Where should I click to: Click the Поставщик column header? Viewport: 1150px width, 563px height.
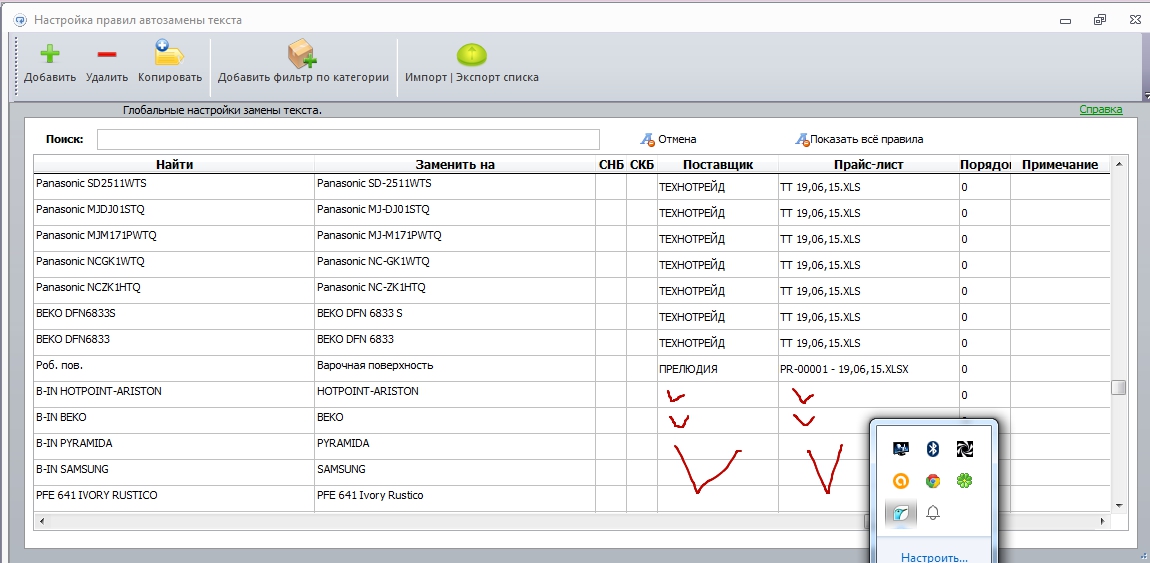click(x=718, y=165)
